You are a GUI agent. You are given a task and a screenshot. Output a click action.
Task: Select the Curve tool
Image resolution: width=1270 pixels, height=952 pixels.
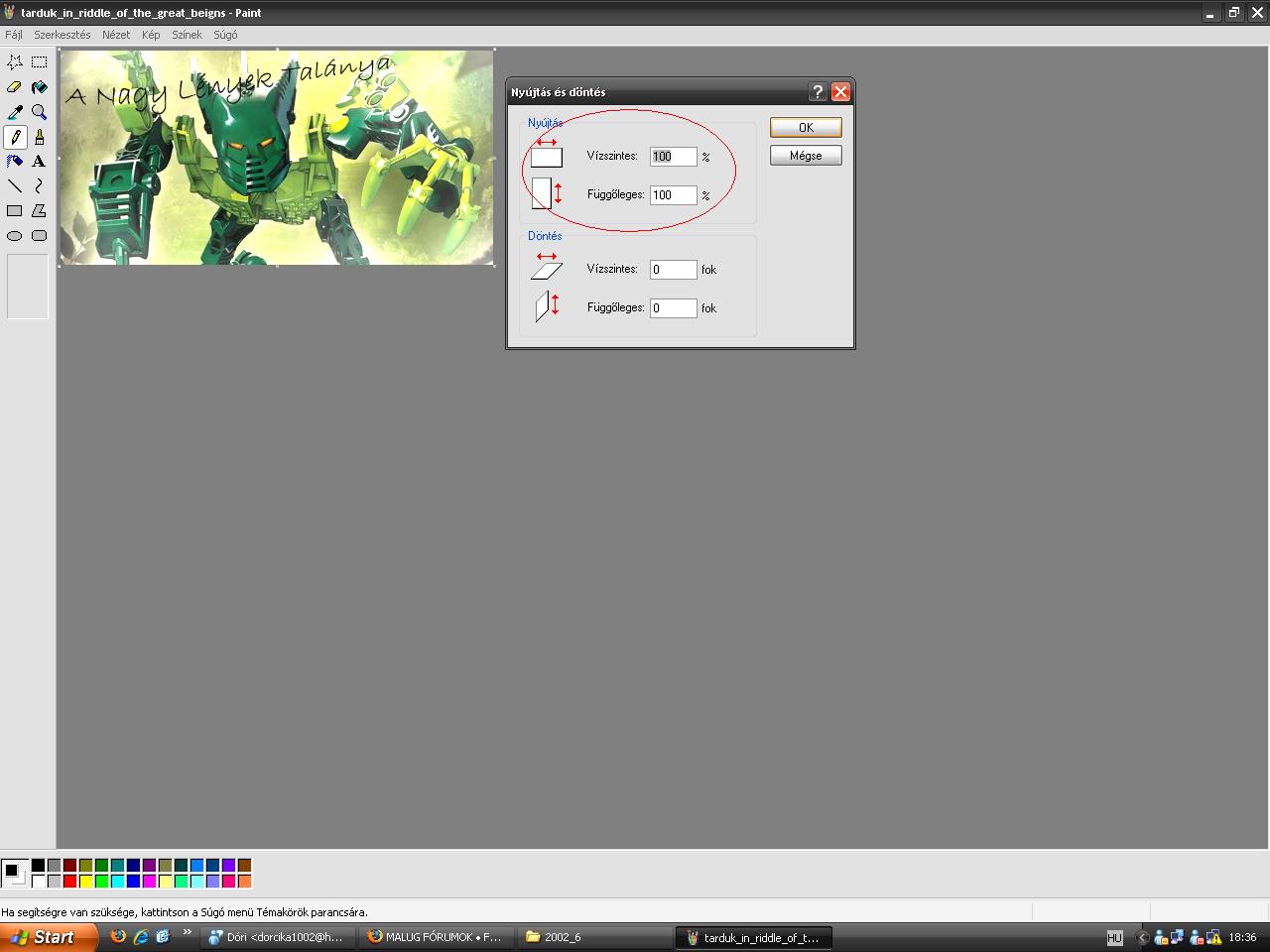coord(40,185)
